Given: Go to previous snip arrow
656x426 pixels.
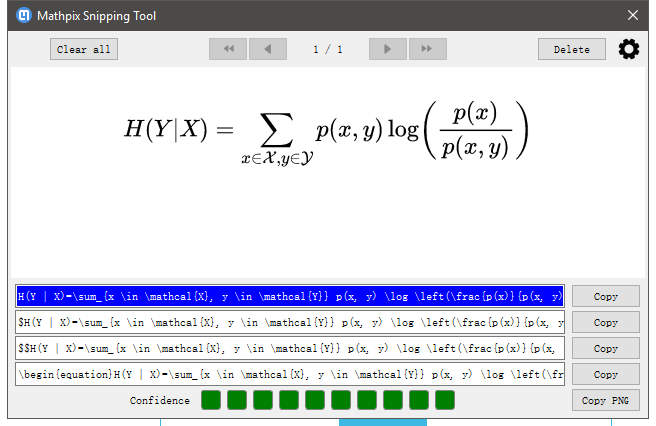Looking at the screenshot, I should coord(268,49).
